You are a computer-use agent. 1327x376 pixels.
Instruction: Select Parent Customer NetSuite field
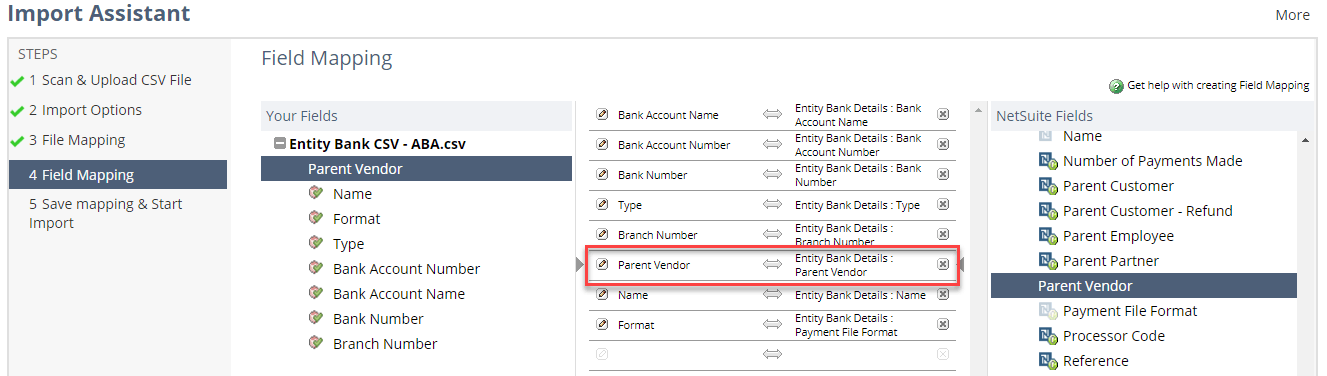click(x=1118, y=186)
